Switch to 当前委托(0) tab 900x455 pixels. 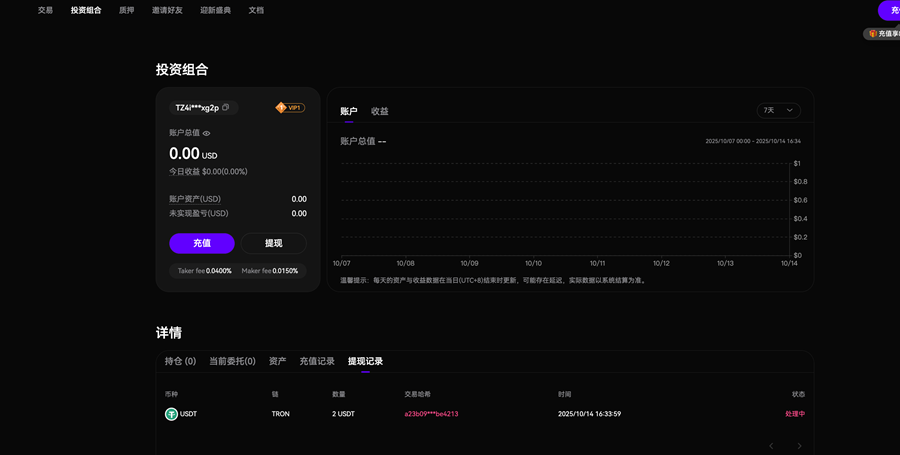click(232, 361)
